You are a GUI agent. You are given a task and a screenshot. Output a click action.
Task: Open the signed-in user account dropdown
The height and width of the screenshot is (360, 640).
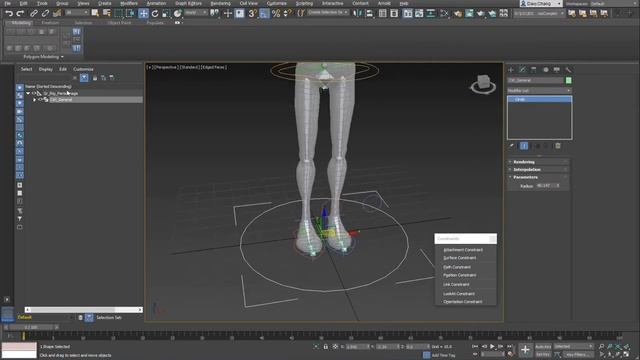coord(541,3)
